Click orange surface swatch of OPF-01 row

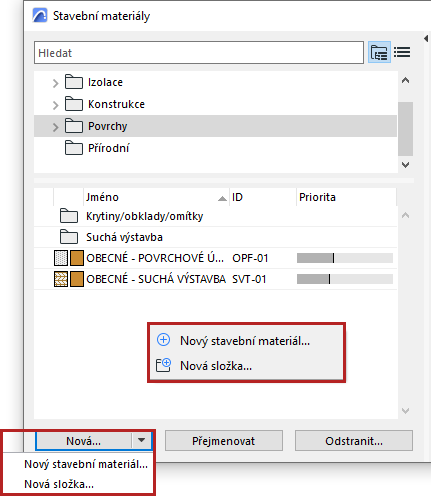tap(77, 258)
